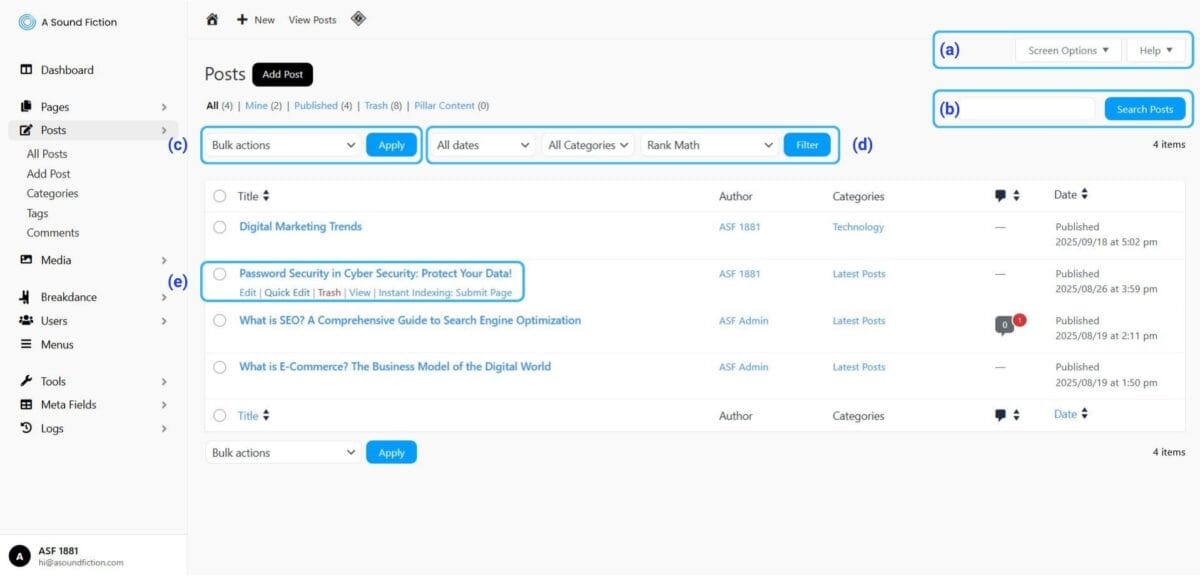
Task: Click the comment bubble on SEO post
Action: coord(1004,324)
